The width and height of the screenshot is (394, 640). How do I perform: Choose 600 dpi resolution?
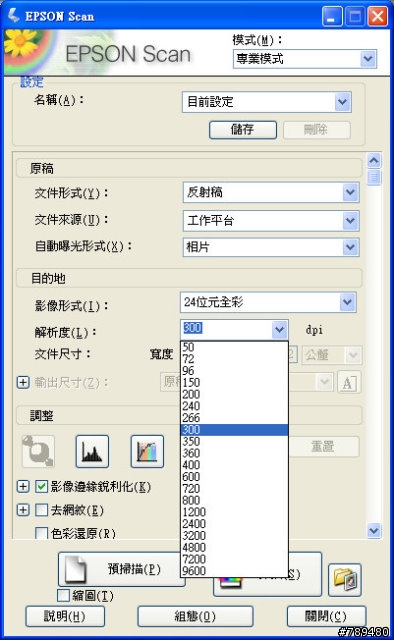[x=234, y=477]
